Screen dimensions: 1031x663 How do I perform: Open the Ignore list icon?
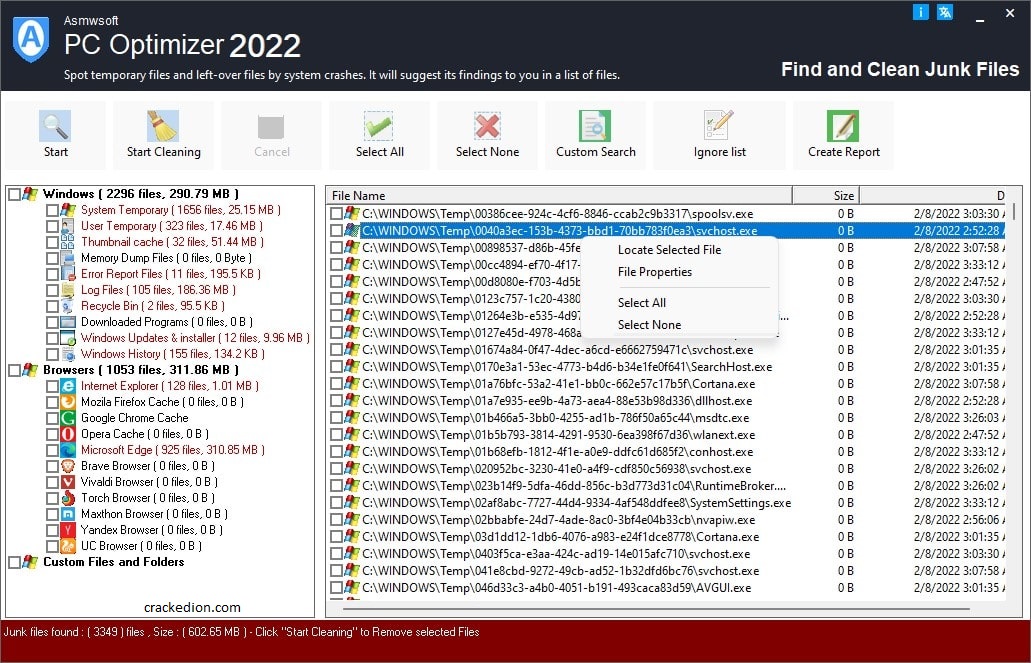719,126
